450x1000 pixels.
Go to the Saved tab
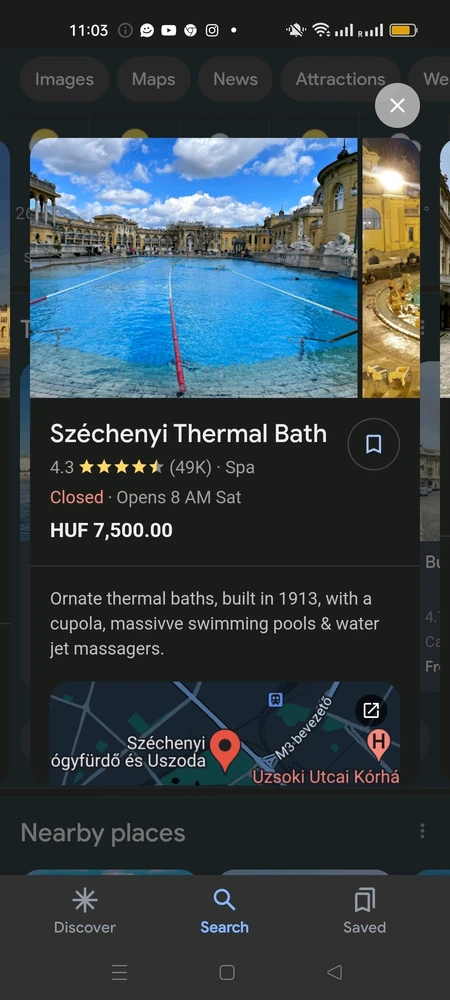[365, 911]
